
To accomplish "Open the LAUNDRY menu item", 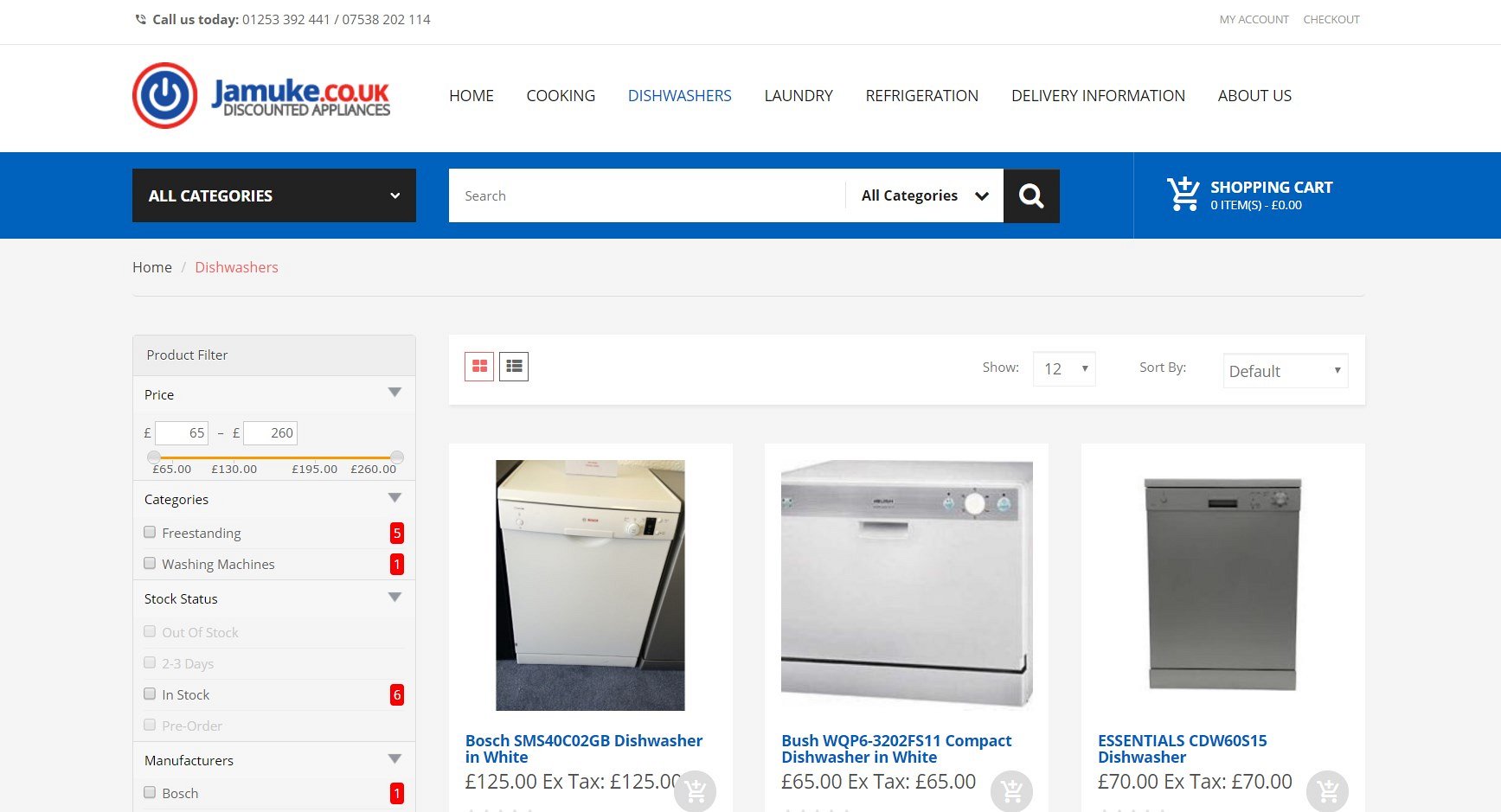I will click(x=798, y=96).
